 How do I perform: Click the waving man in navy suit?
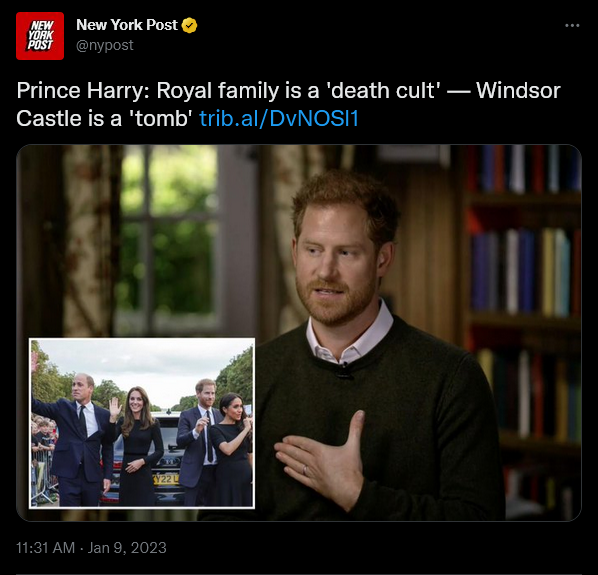pos(80,438)
